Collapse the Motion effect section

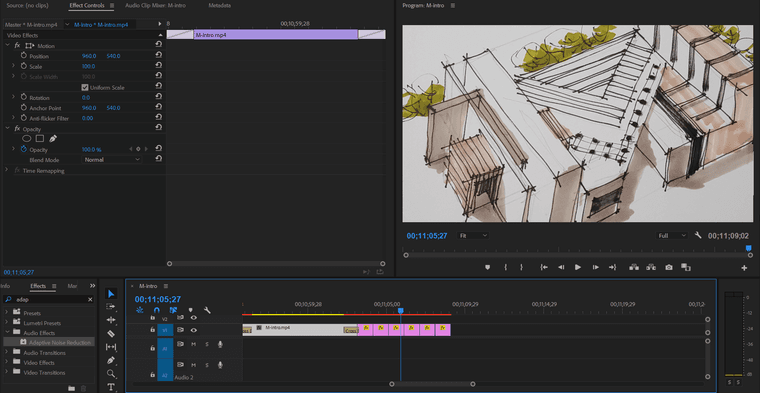(7, 45)
